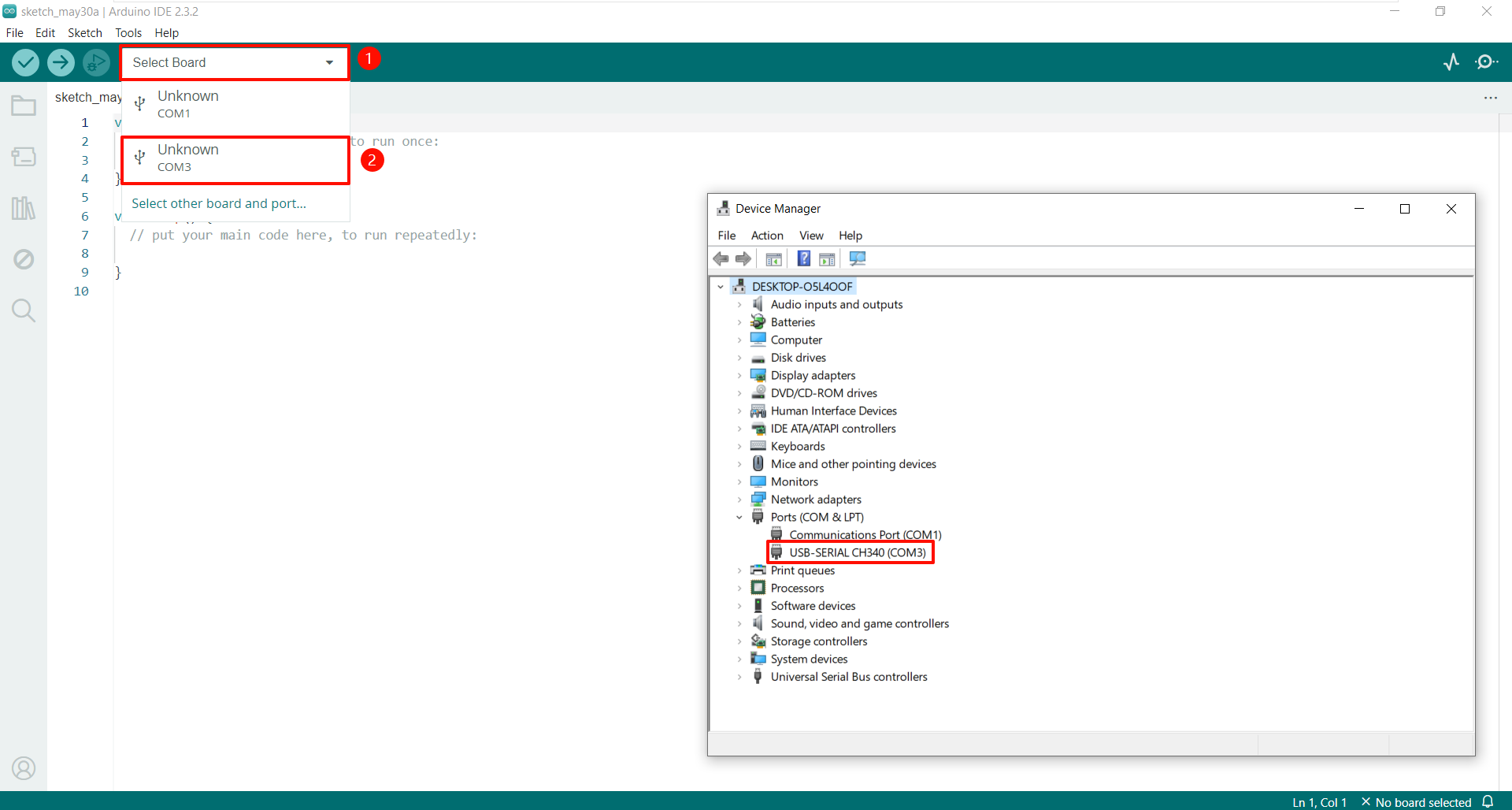Expand Universal Serial Bus controllers node

pyautogui.click(x=739, y=677)
